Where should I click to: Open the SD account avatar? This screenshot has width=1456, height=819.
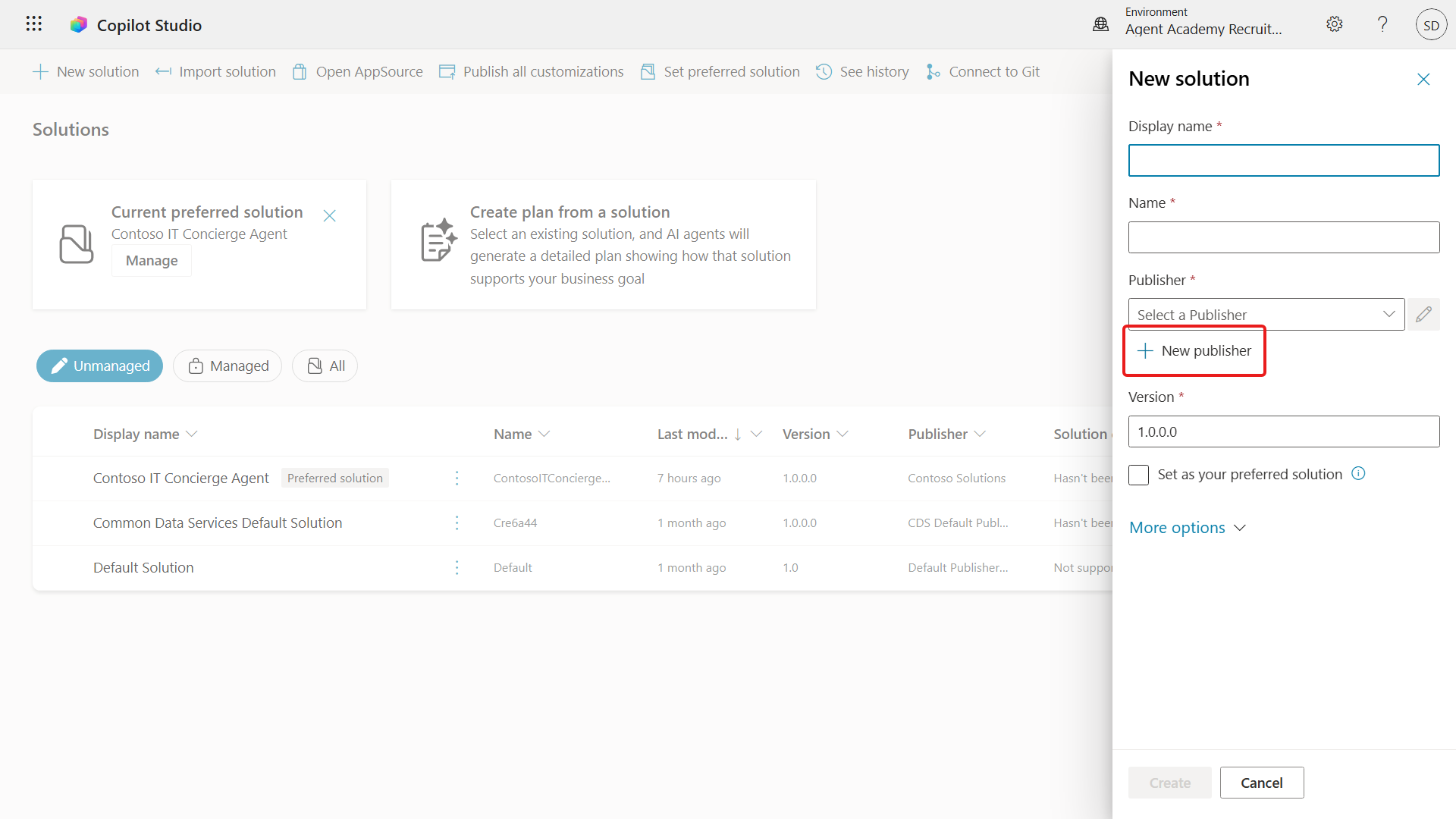click(x=1431, y=25)
